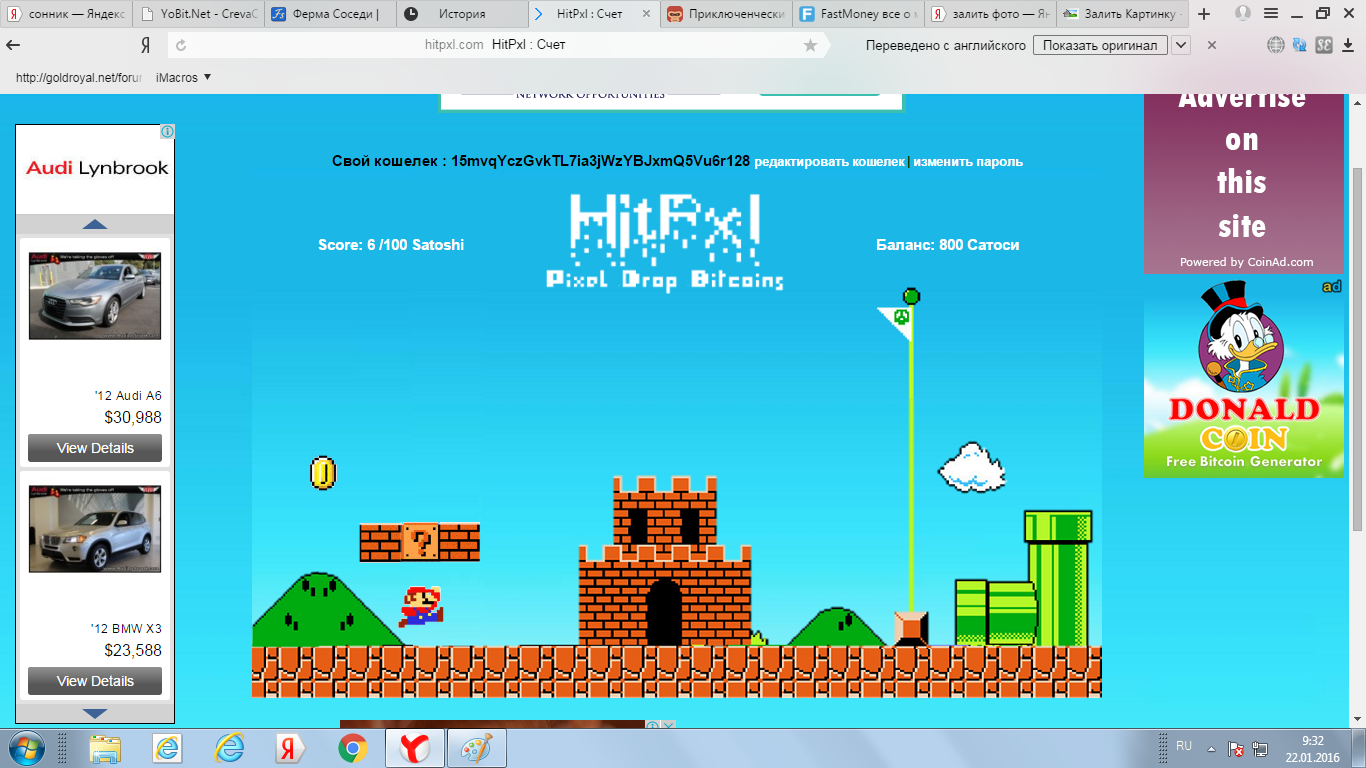This screenshot has width=1366, height=768.
Task: Click the 'Баланс: 800 Сатоси' text
Action: [x=948, y=245]
